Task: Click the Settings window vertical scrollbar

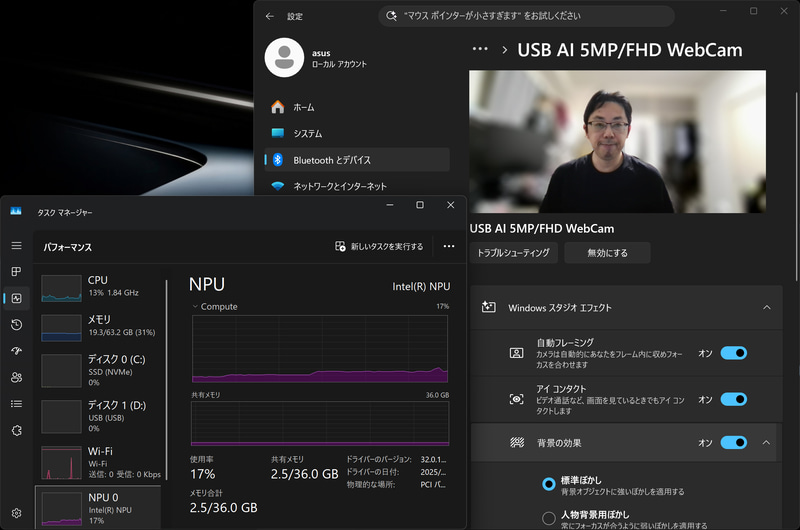Action: click(x=796, y=186)
